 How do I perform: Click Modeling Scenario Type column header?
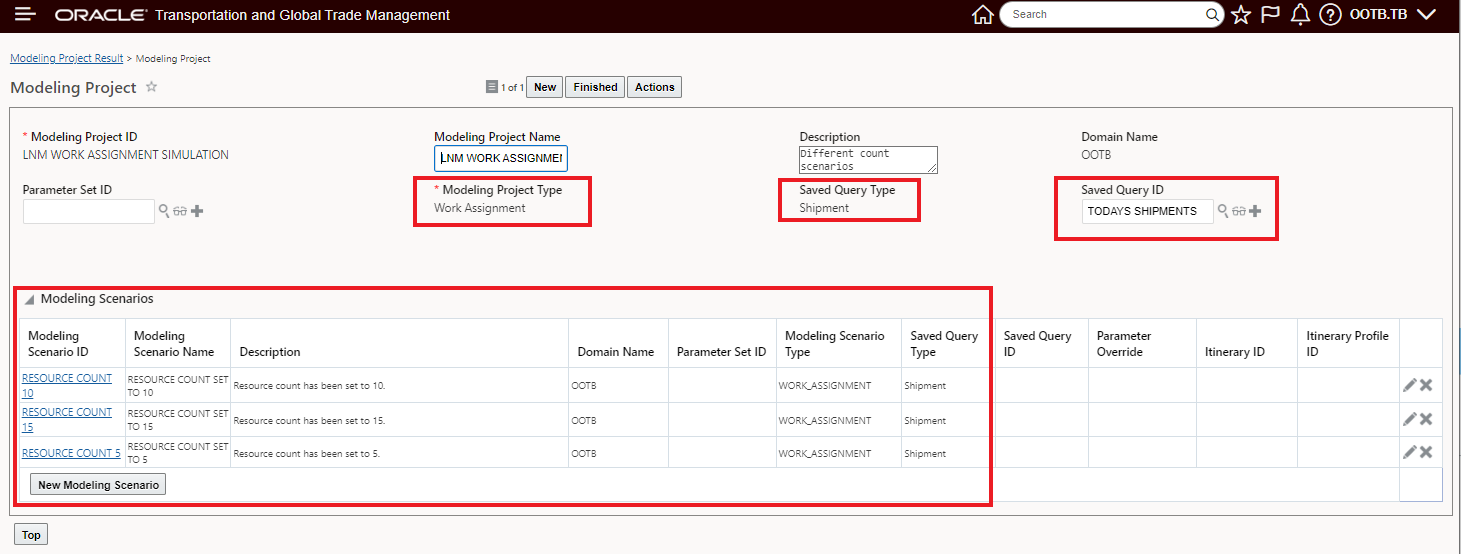pyautogui.click(x=838, y=343)
